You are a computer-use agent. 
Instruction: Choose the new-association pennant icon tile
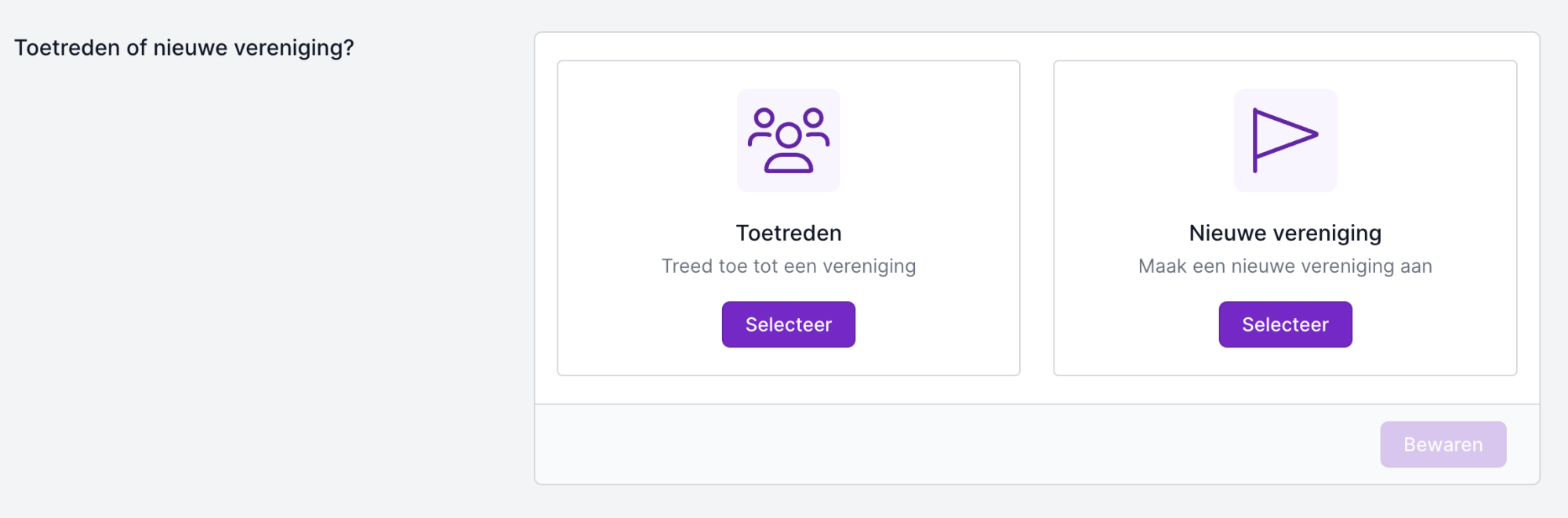click(1285, 140)
